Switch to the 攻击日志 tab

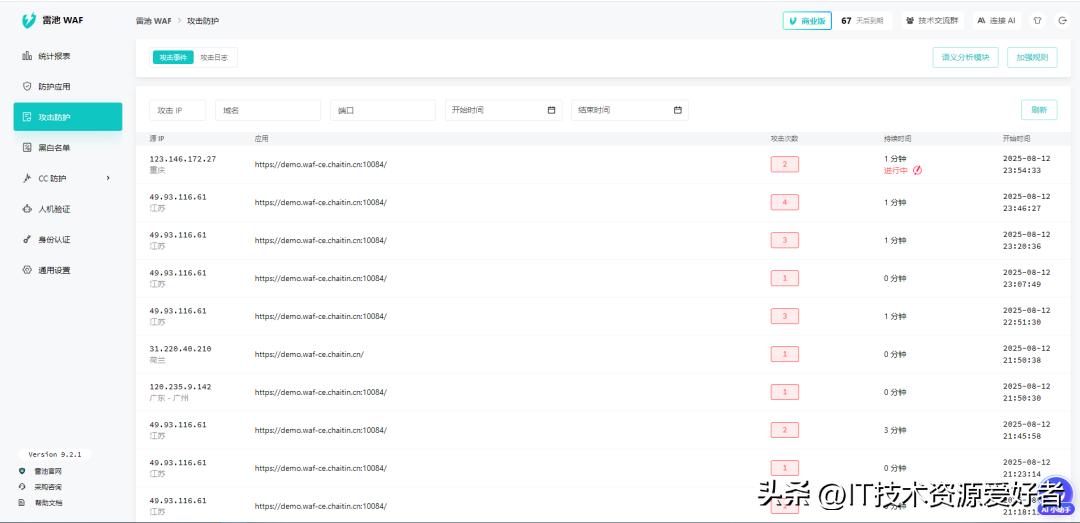[x=214, y=58]
